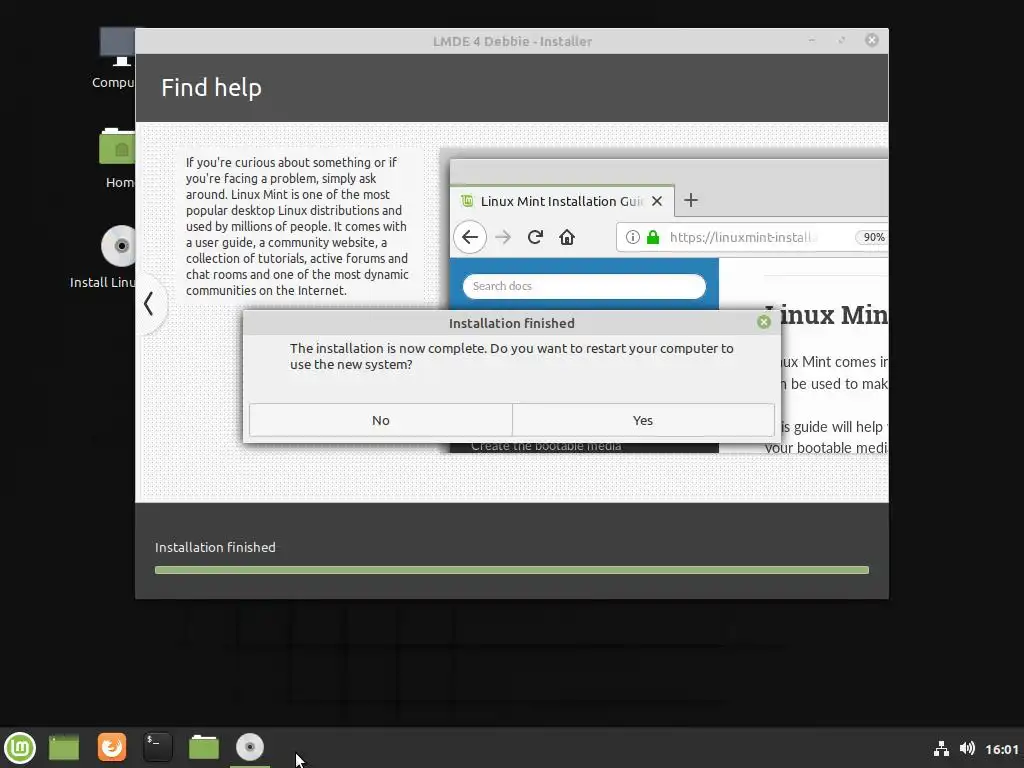
Task: Click the Installation finished status text
Action: pyautogui.click(x=215, y=547)
